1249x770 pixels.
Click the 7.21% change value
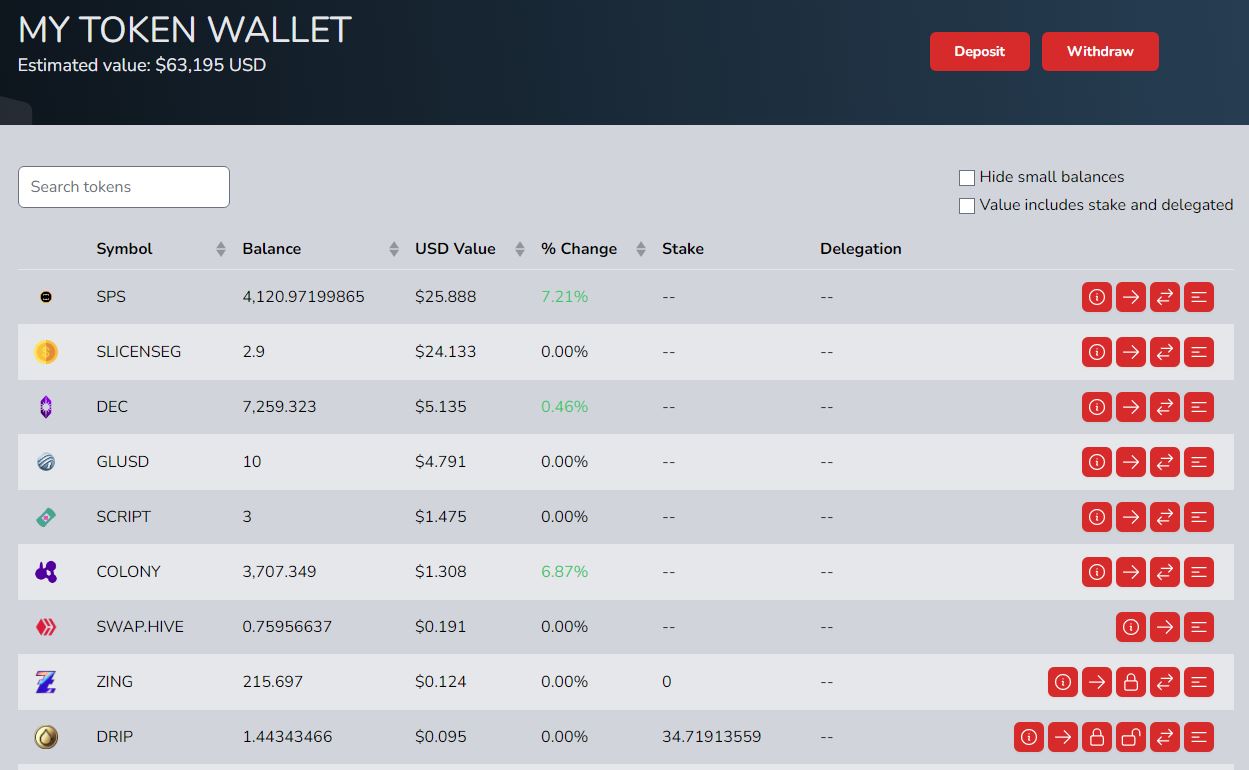[x=565, y=297]
